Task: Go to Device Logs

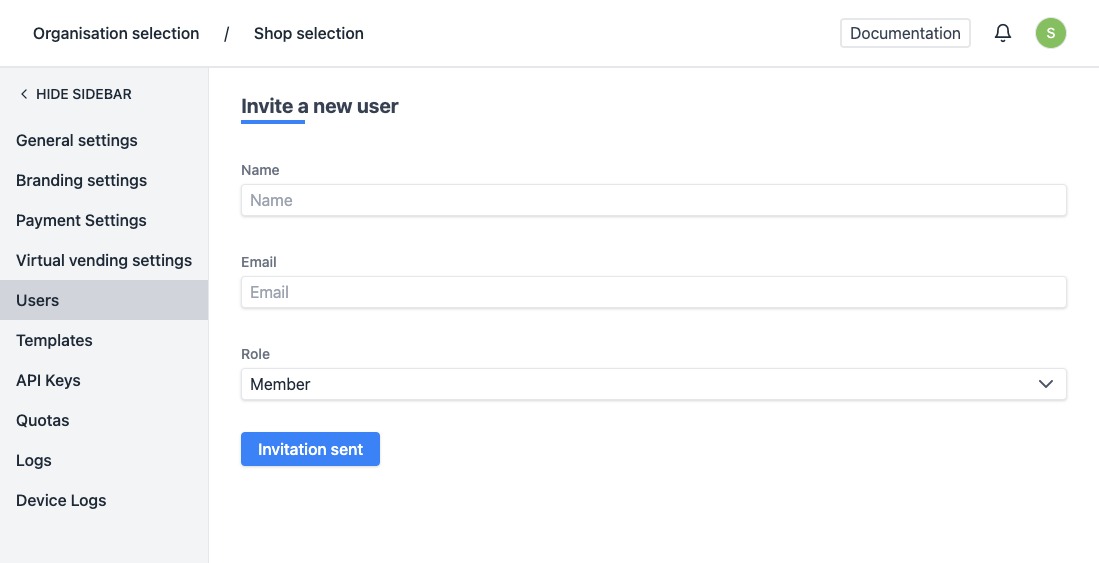Action: point(61,500)
